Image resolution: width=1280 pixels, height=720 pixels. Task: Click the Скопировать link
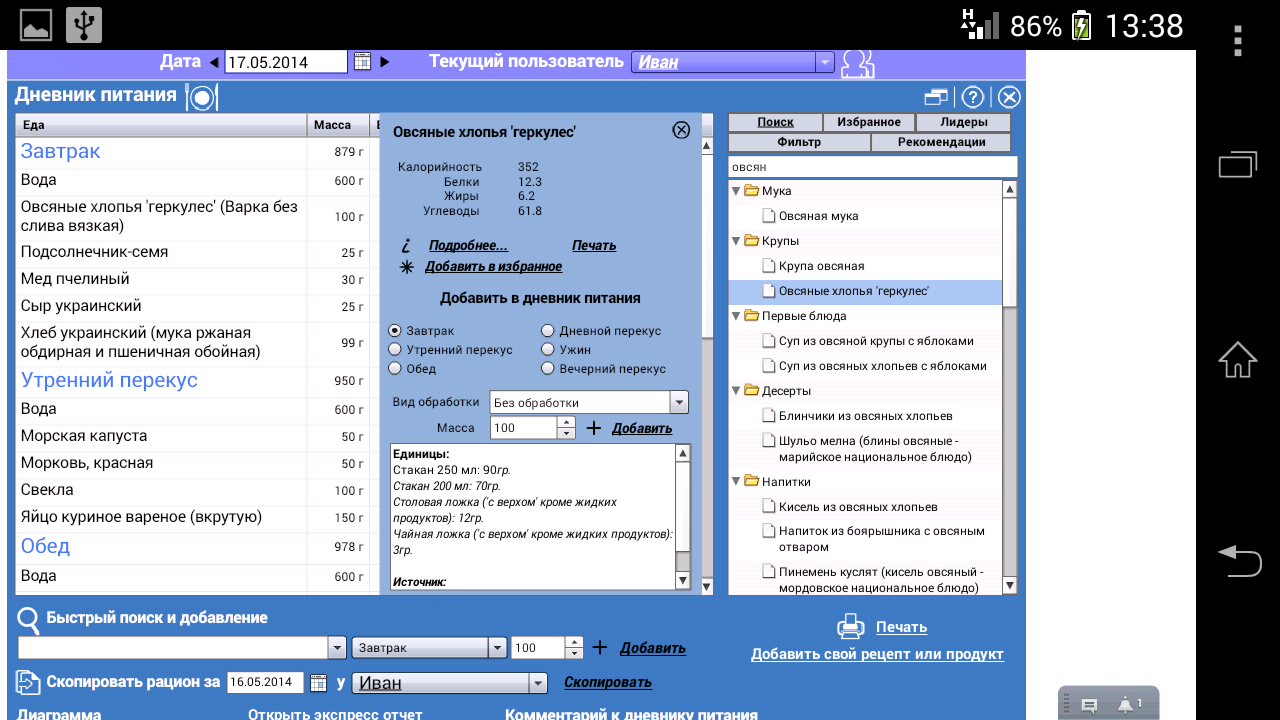click(607, 682)
